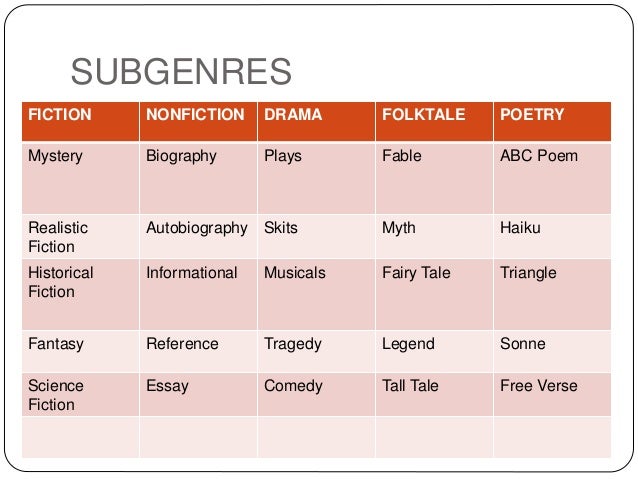Click the Tragedy table cell
This screenshot has width=638, height=479.
(292, 344)
